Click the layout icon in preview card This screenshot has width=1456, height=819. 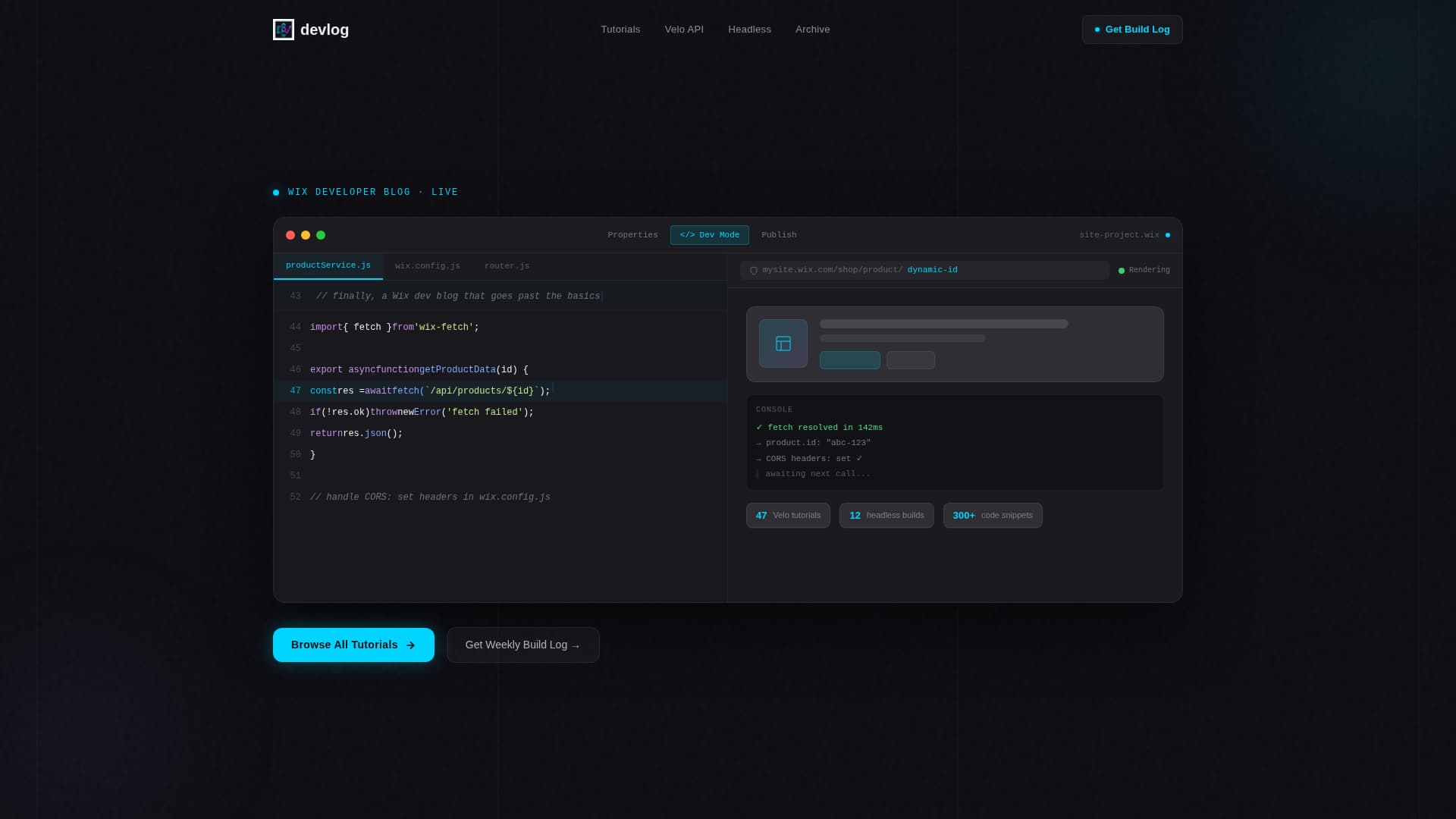(783, 344)
